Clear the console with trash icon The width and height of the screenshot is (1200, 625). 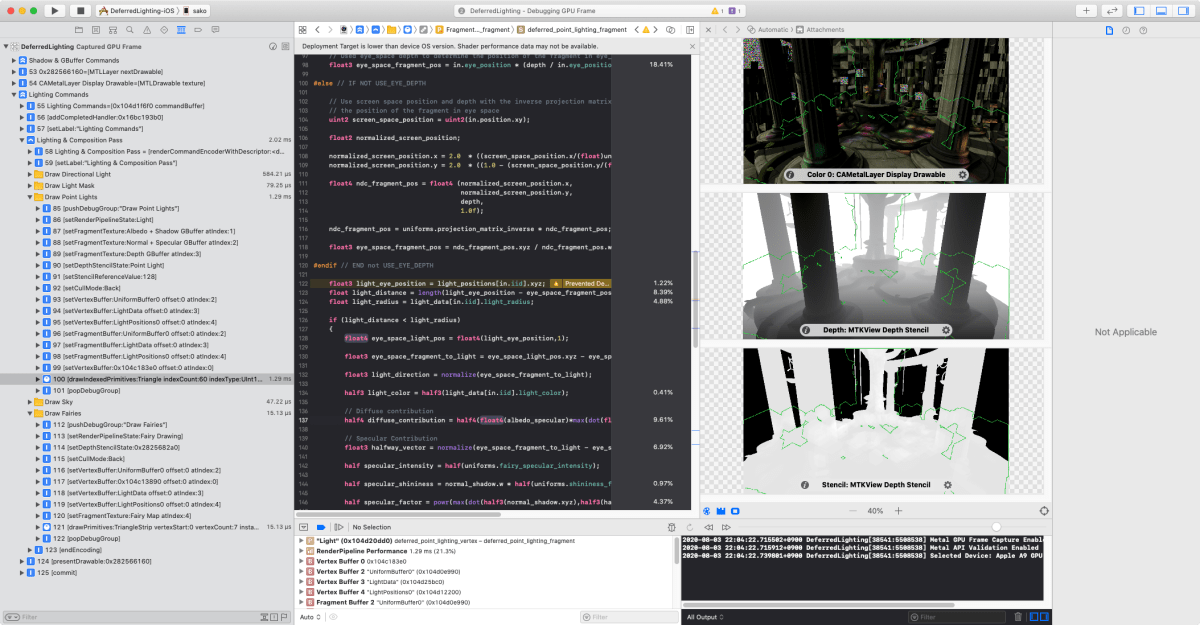[1018, 617]
